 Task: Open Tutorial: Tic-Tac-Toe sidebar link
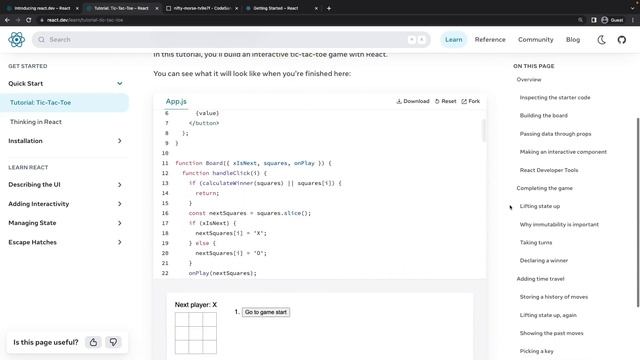tap(64, 102)
